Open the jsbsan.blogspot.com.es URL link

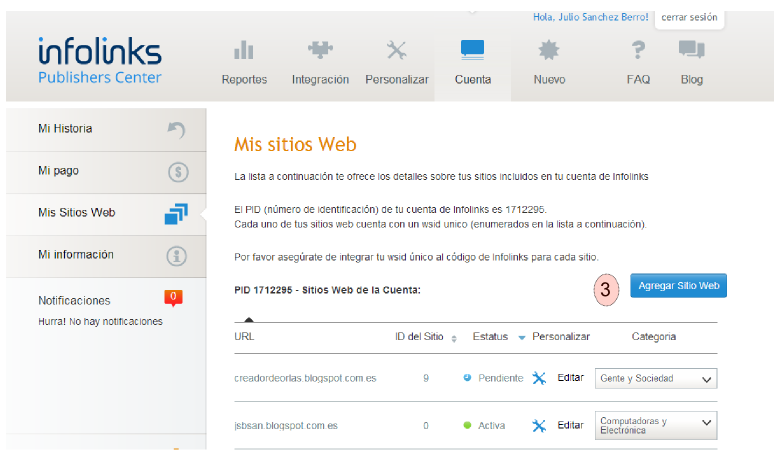pyautogui.click(x=286, y=425)
